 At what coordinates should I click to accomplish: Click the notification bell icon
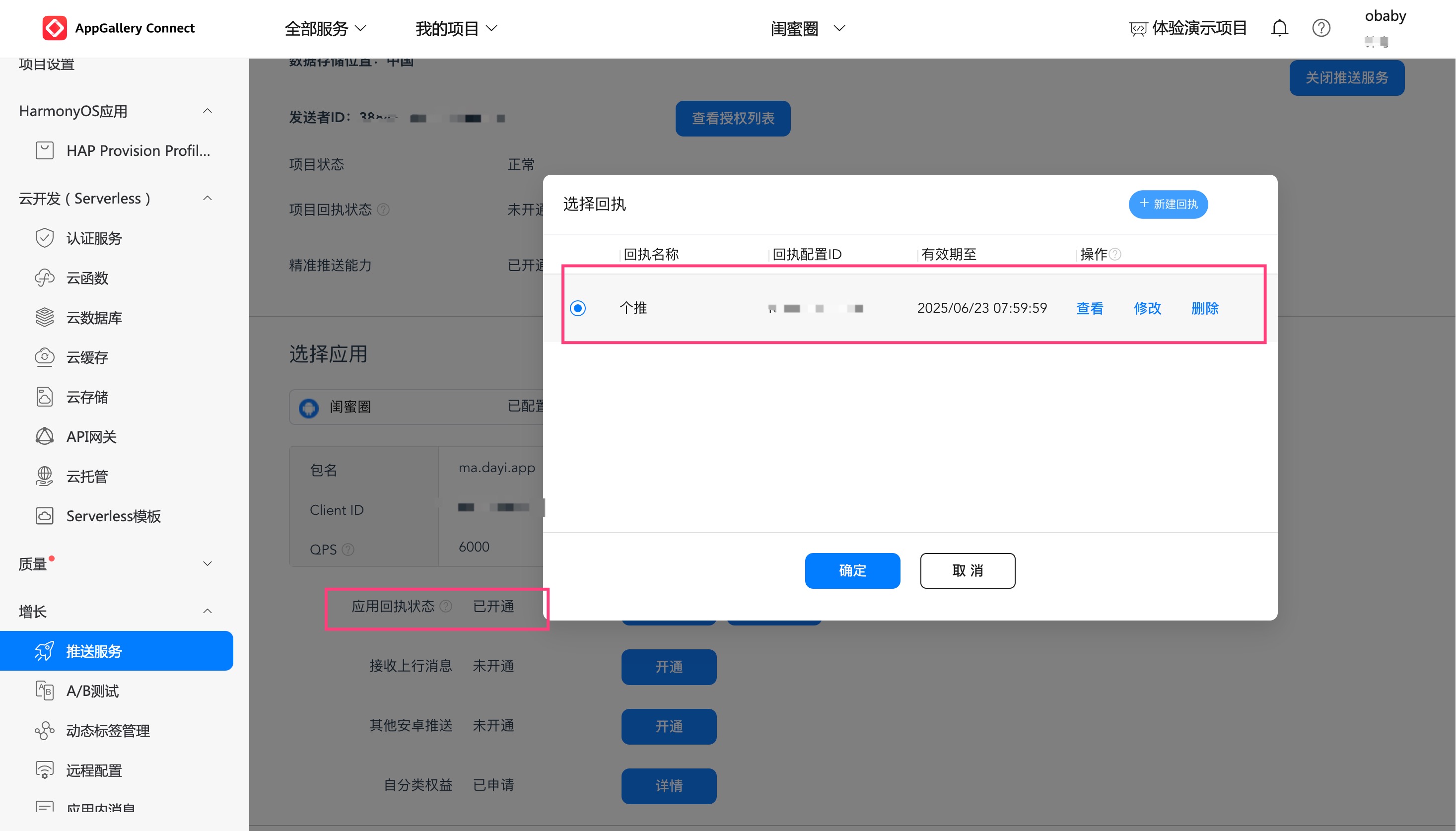(x=1279, y=28)
